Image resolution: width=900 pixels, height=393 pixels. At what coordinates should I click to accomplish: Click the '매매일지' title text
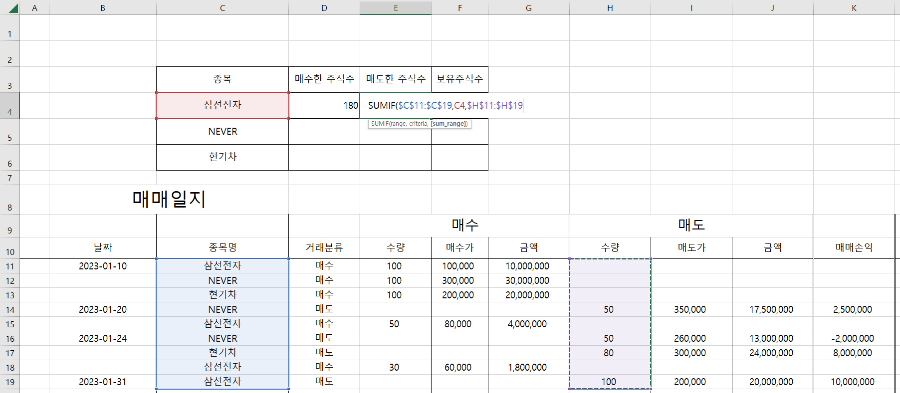[x=168, y=199]
